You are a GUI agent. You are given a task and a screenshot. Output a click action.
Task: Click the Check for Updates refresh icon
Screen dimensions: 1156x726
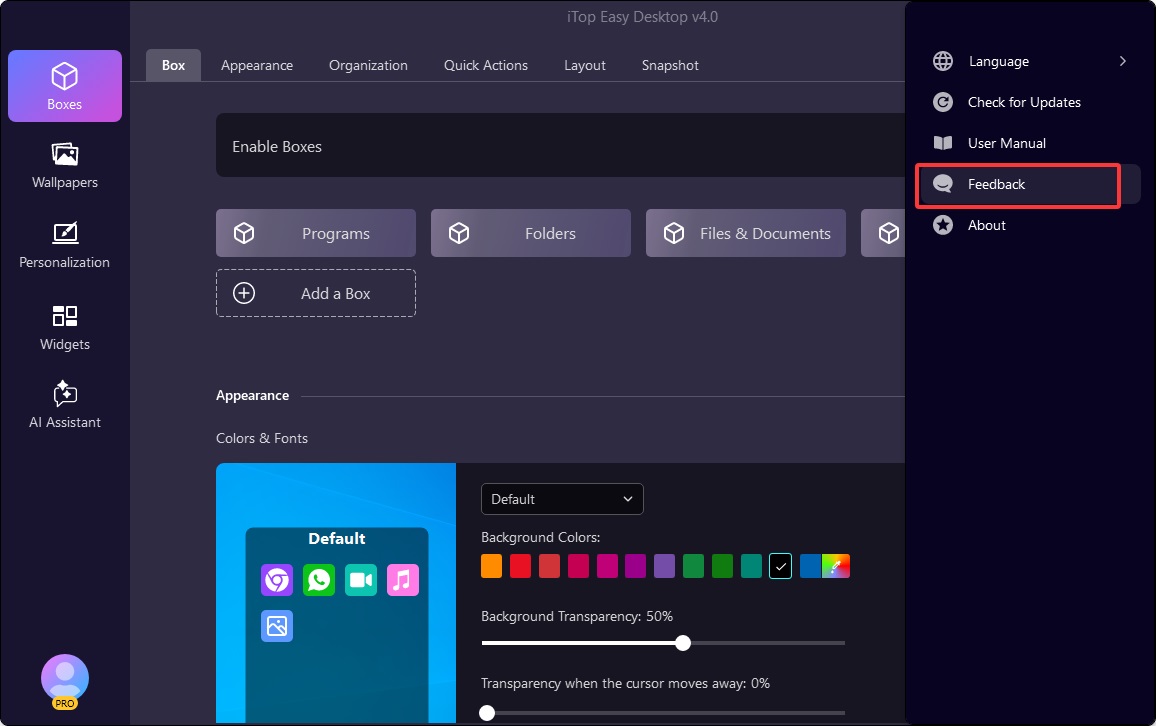943,102
